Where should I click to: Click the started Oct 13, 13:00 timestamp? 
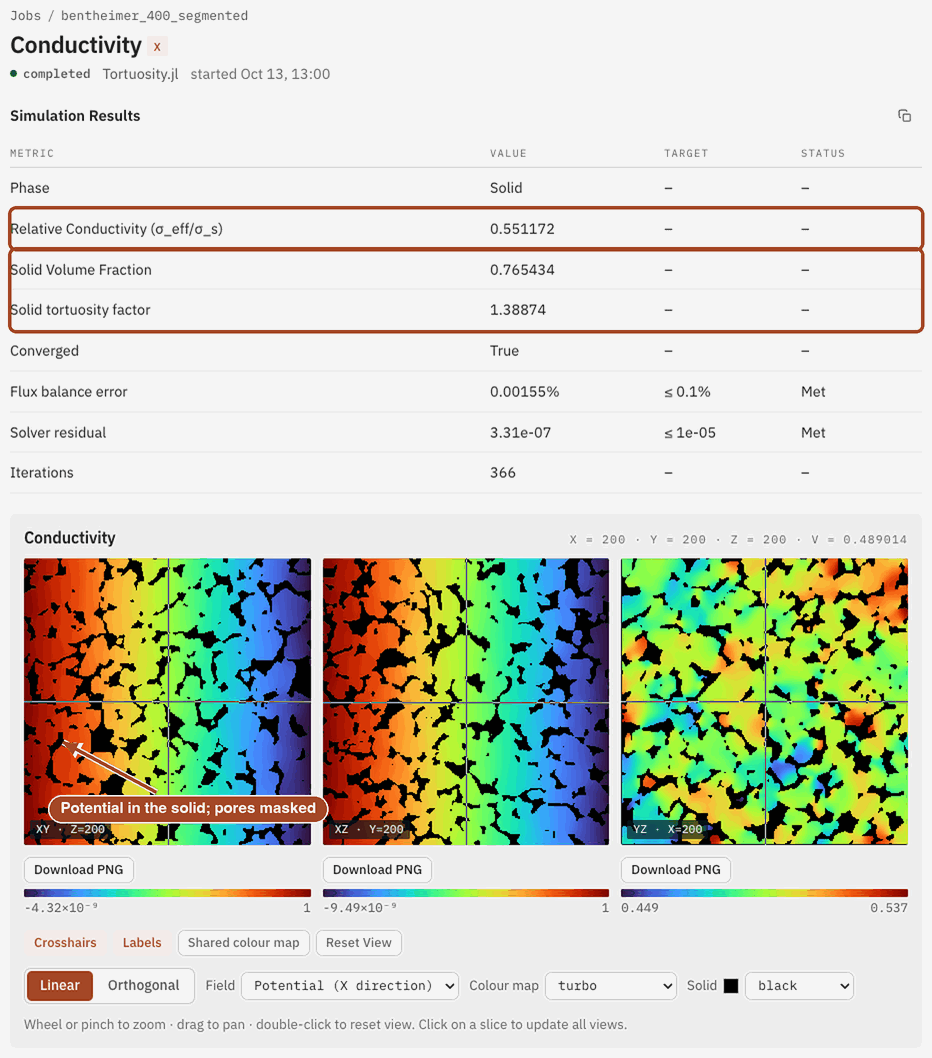point(260,74)
